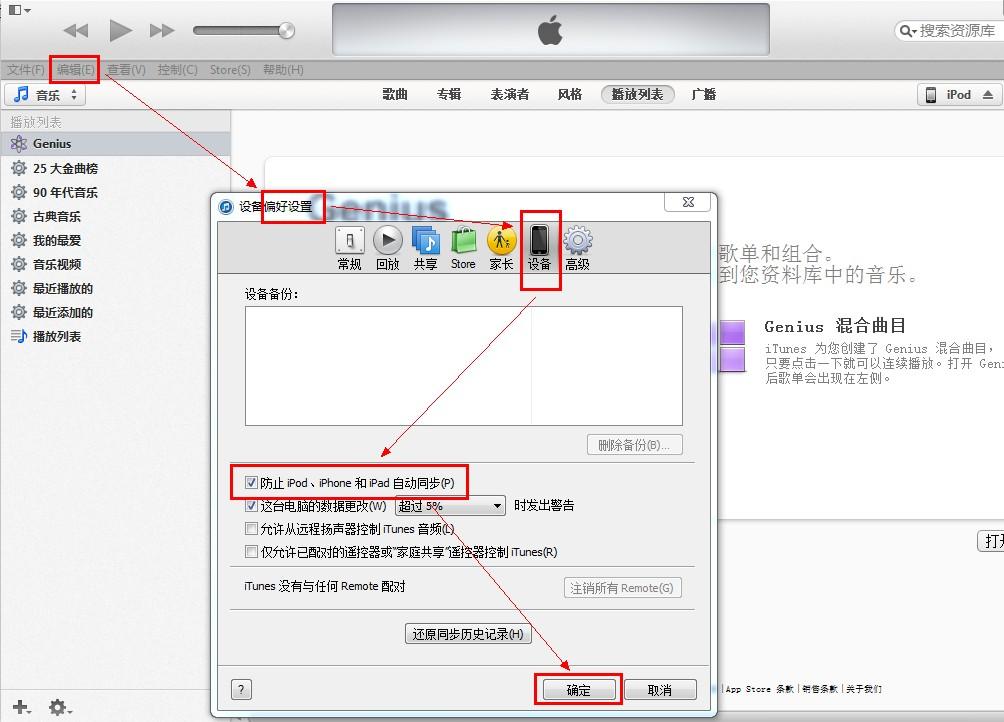Screen dimensions: 1004x722
Task: Open the 共享 (Sharing) preferences tab
Action: coord(425,248)
